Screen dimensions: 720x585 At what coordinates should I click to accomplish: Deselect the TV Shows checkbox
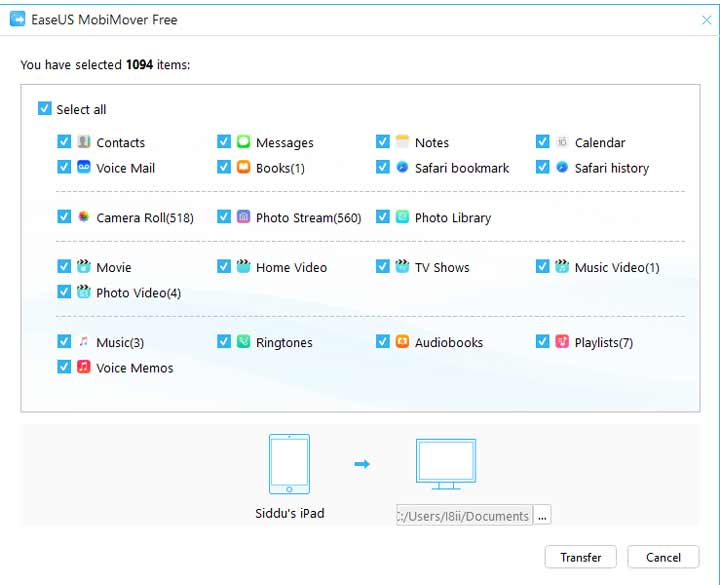(x=382, y=266)
